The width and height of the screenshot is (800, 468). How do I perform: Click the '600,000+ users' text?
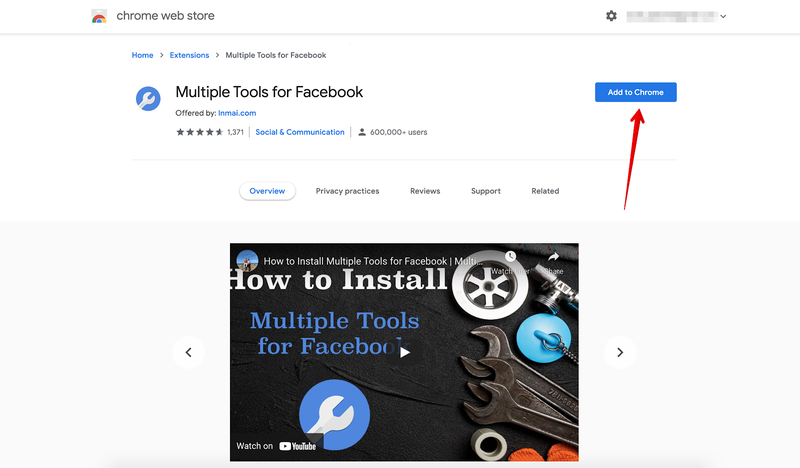pos(398,132)
